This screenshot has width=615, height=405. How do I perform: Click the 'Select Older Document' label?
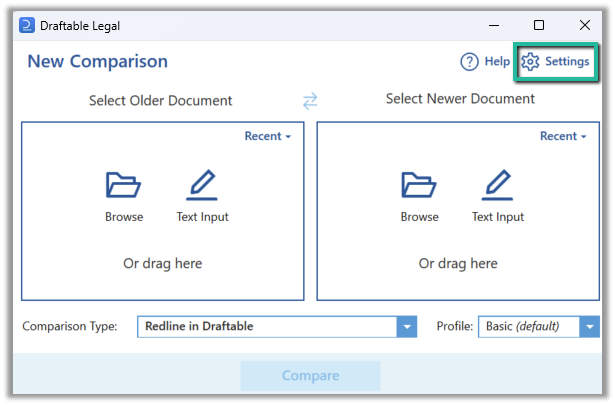pyautogui.click(x=160, y=101)
